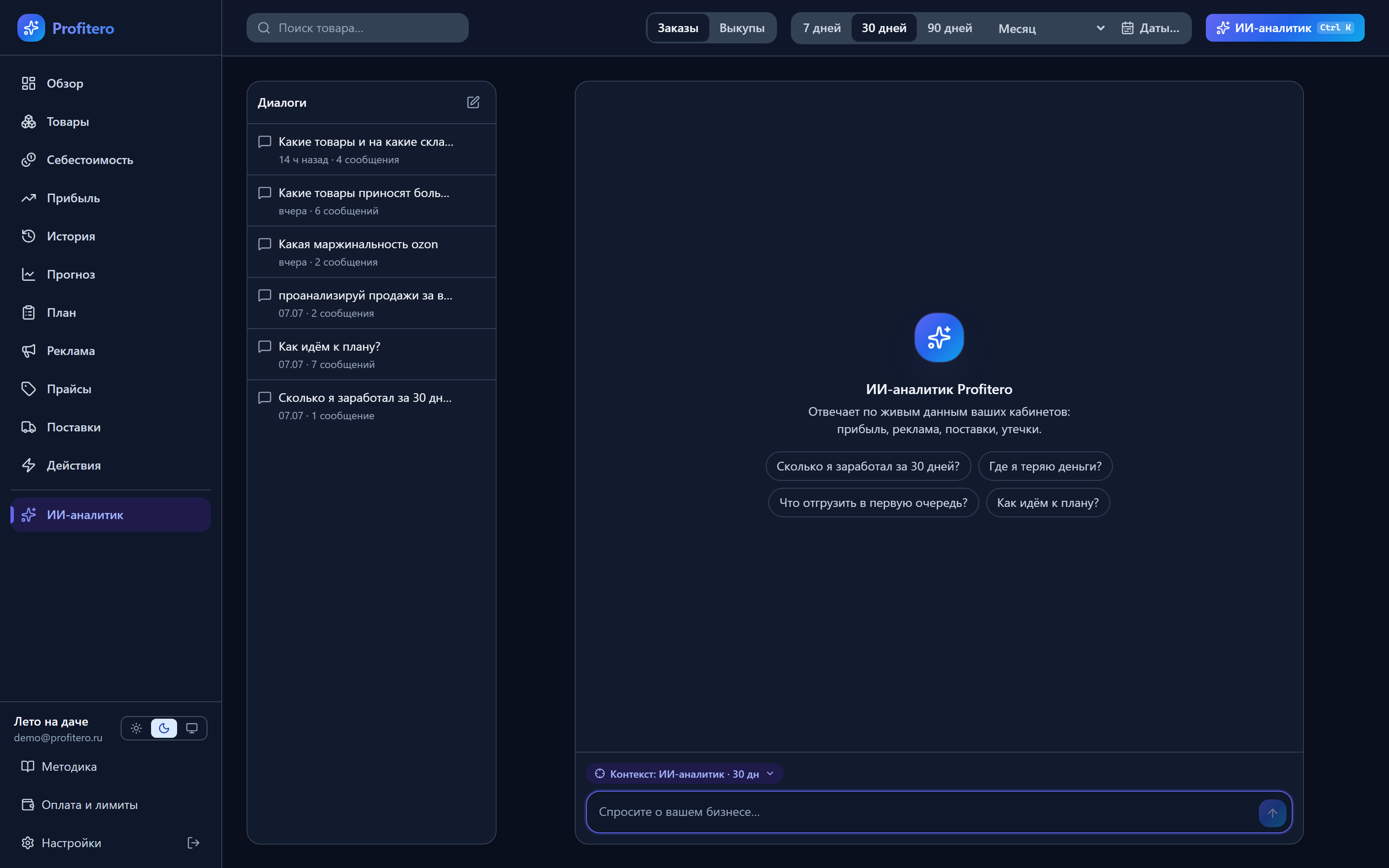The height and width of the screenshot is (868, 1389).
Task: Switch data mode to Выкупы
Action: tap(741, 27)
